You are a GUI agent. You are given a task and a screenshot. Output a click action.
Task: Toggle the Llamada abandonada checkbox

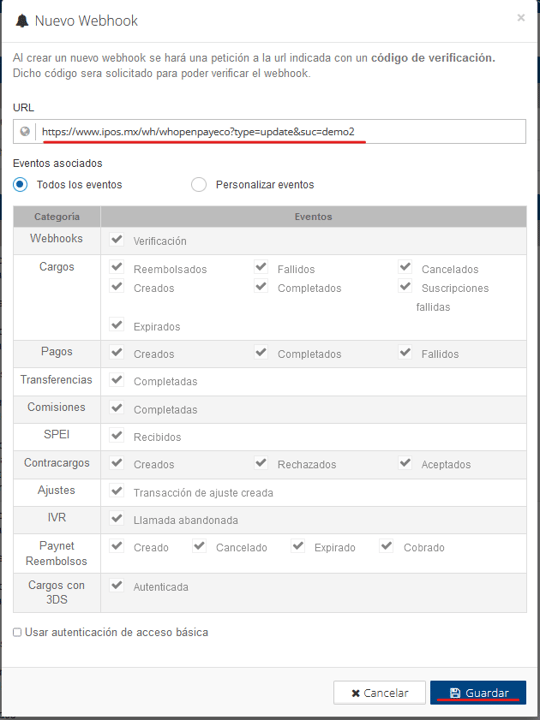(117, 518)
